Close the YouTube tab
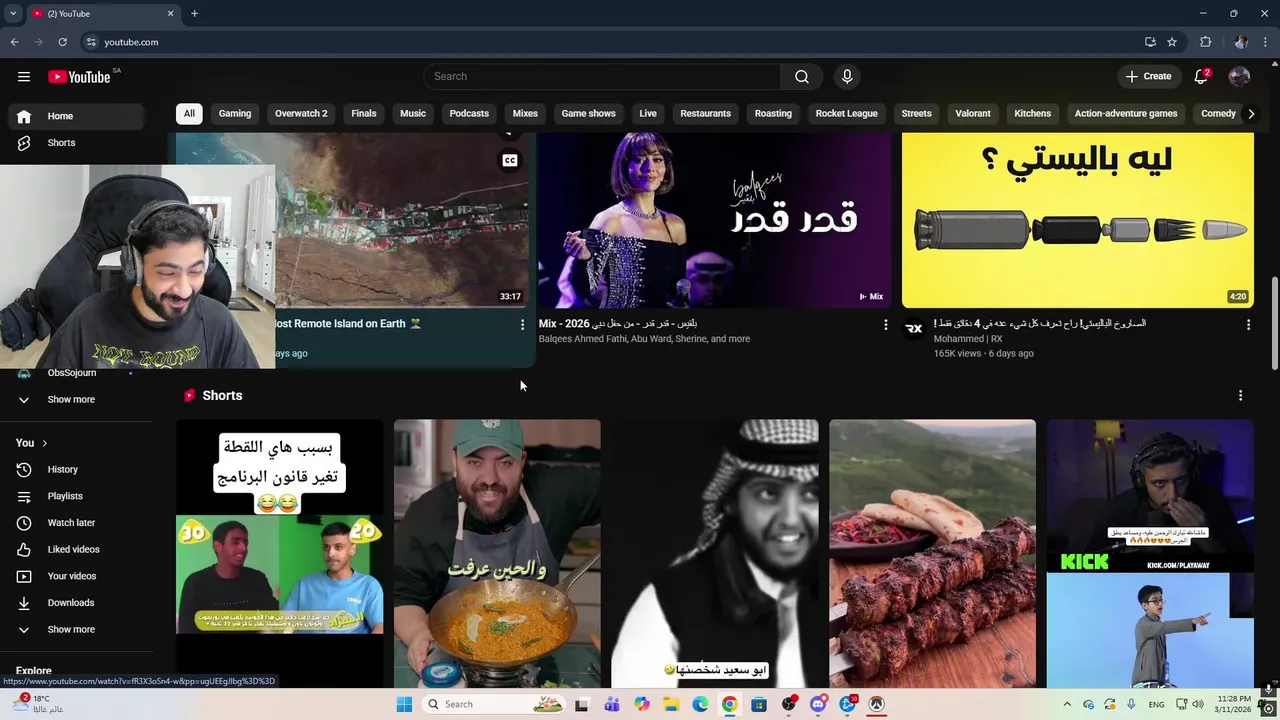 point(170,13)
